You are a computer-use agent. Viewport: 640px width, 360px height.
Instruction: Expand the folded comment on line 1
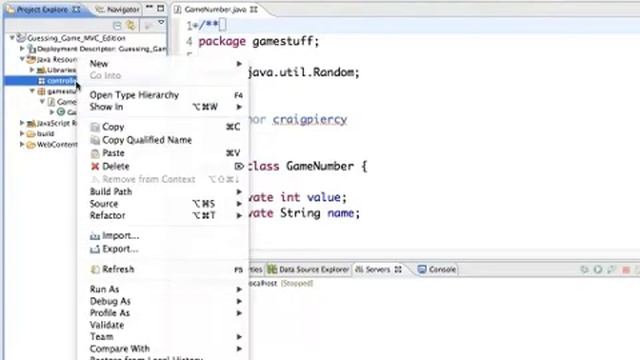(195, 25)
